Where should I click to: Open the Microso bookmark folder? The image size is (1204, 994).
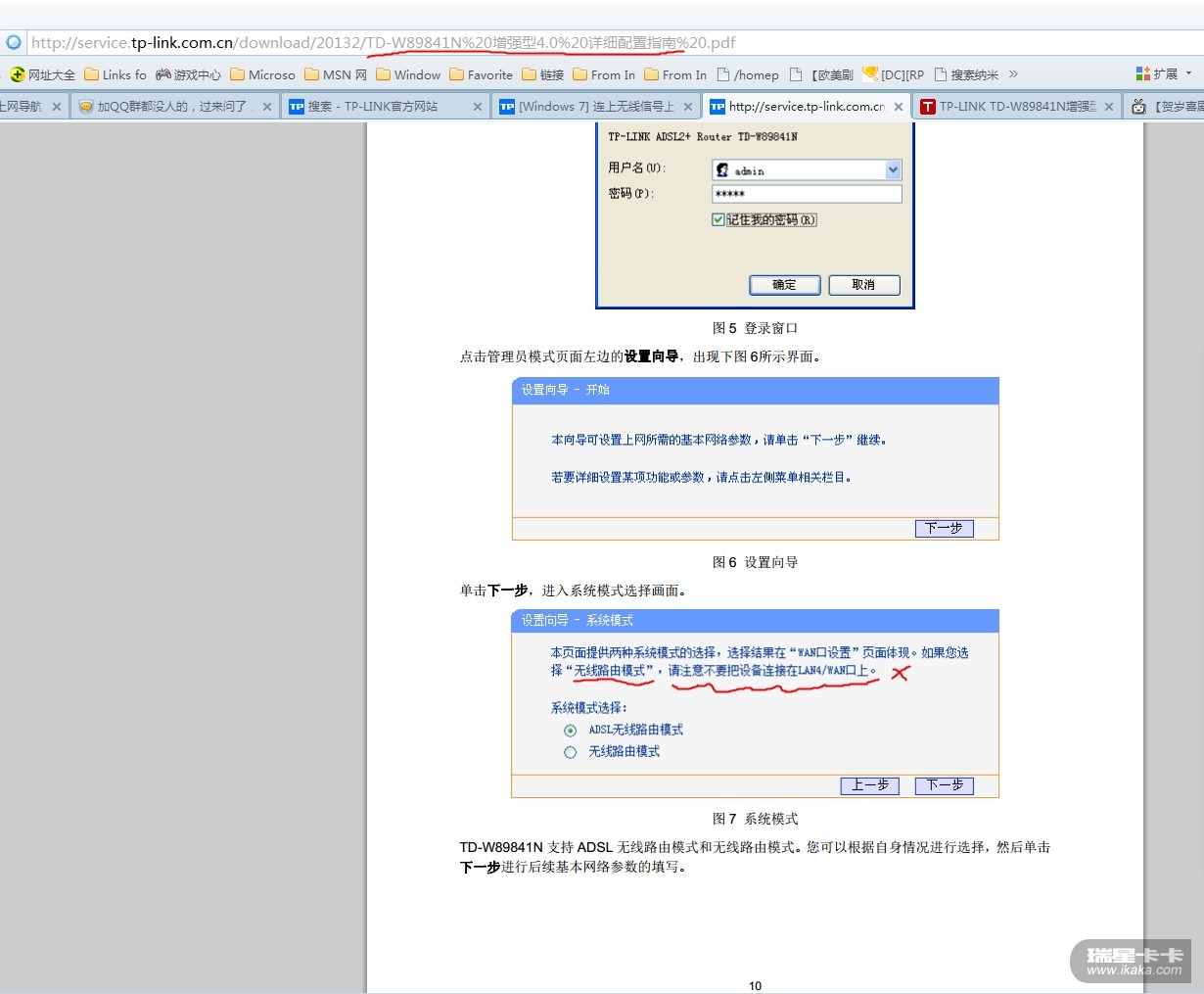coord(262,74)
